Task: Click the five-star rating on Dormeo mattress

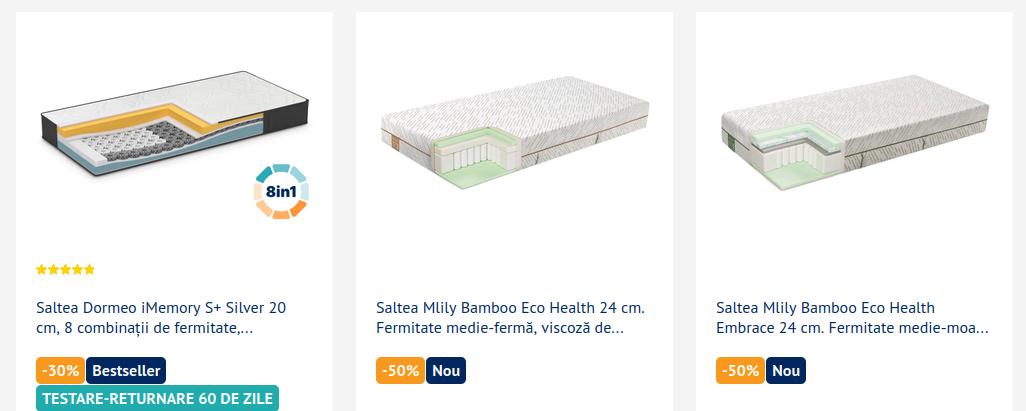Action: (65, 270)
